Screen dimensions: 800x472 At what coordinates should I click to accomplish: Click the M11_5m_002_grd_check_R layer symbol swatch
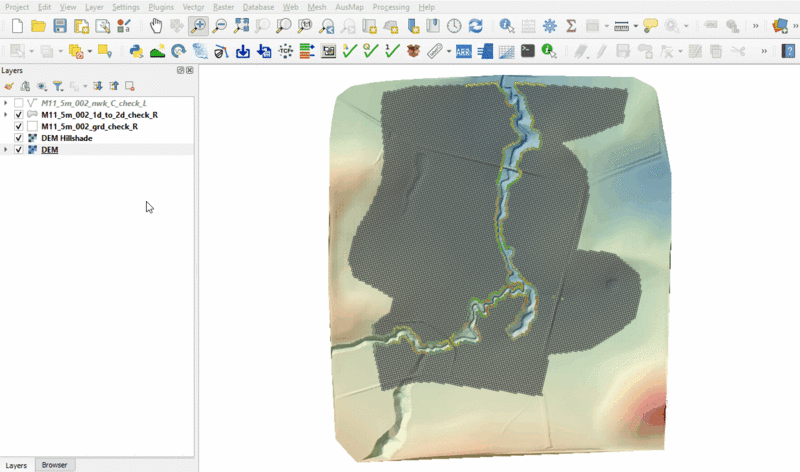pos(32,127)
